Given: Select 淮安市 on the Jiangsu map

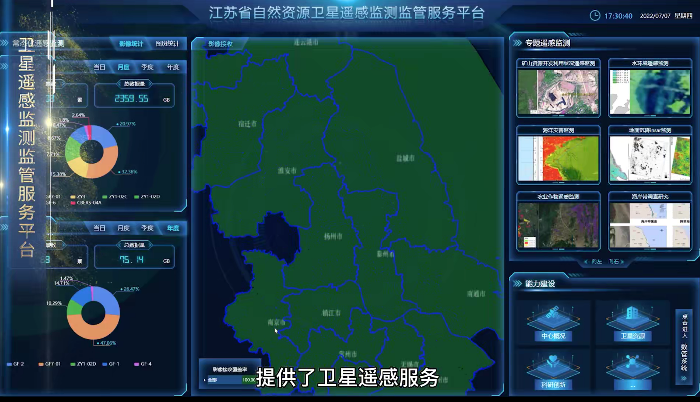Looking at the screenshot, I should (287, 171).
